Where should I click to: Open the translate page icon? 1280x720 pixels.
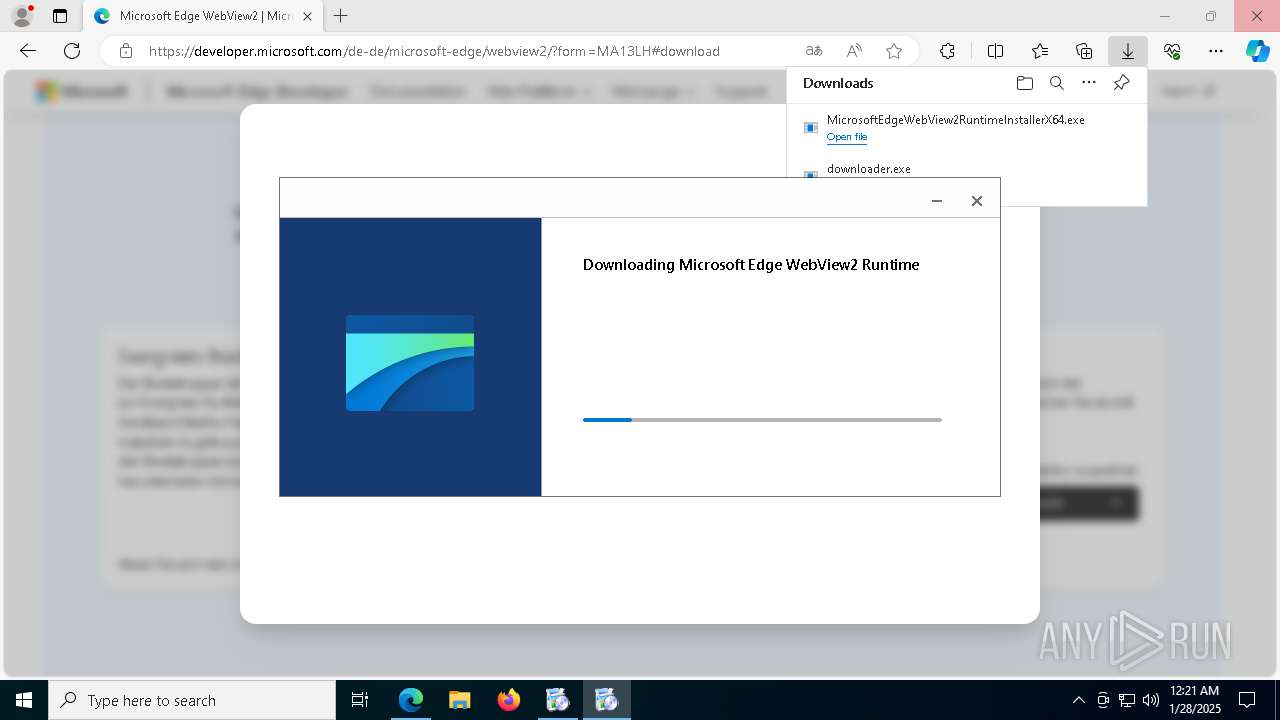pos(814,51)
